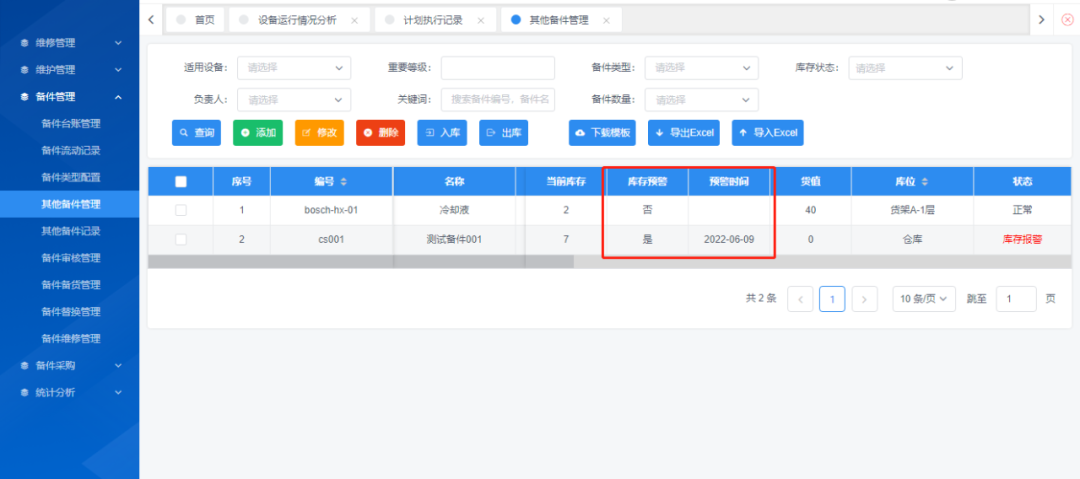Screen dimensions: 1080x479
Task: Open the 备件数量 dropdown
Action: (701, 99)
